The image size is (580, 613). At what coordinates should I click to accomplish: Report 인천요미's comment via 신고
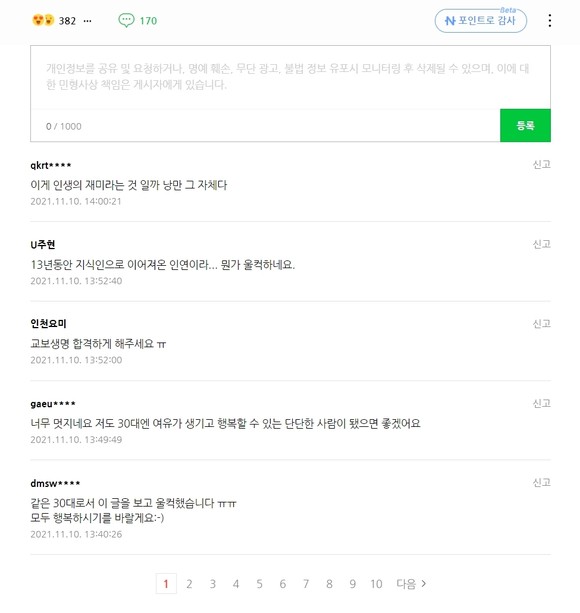[542, 324]
